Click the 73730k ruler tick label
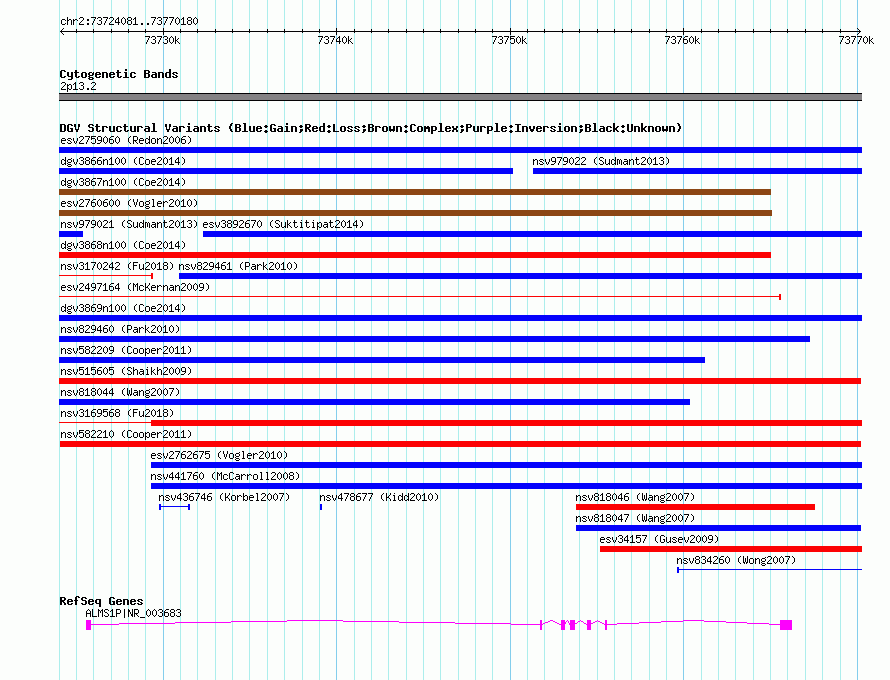Viewport: 890px width, 680px height. pyautogui.click(x=162, y=40)
